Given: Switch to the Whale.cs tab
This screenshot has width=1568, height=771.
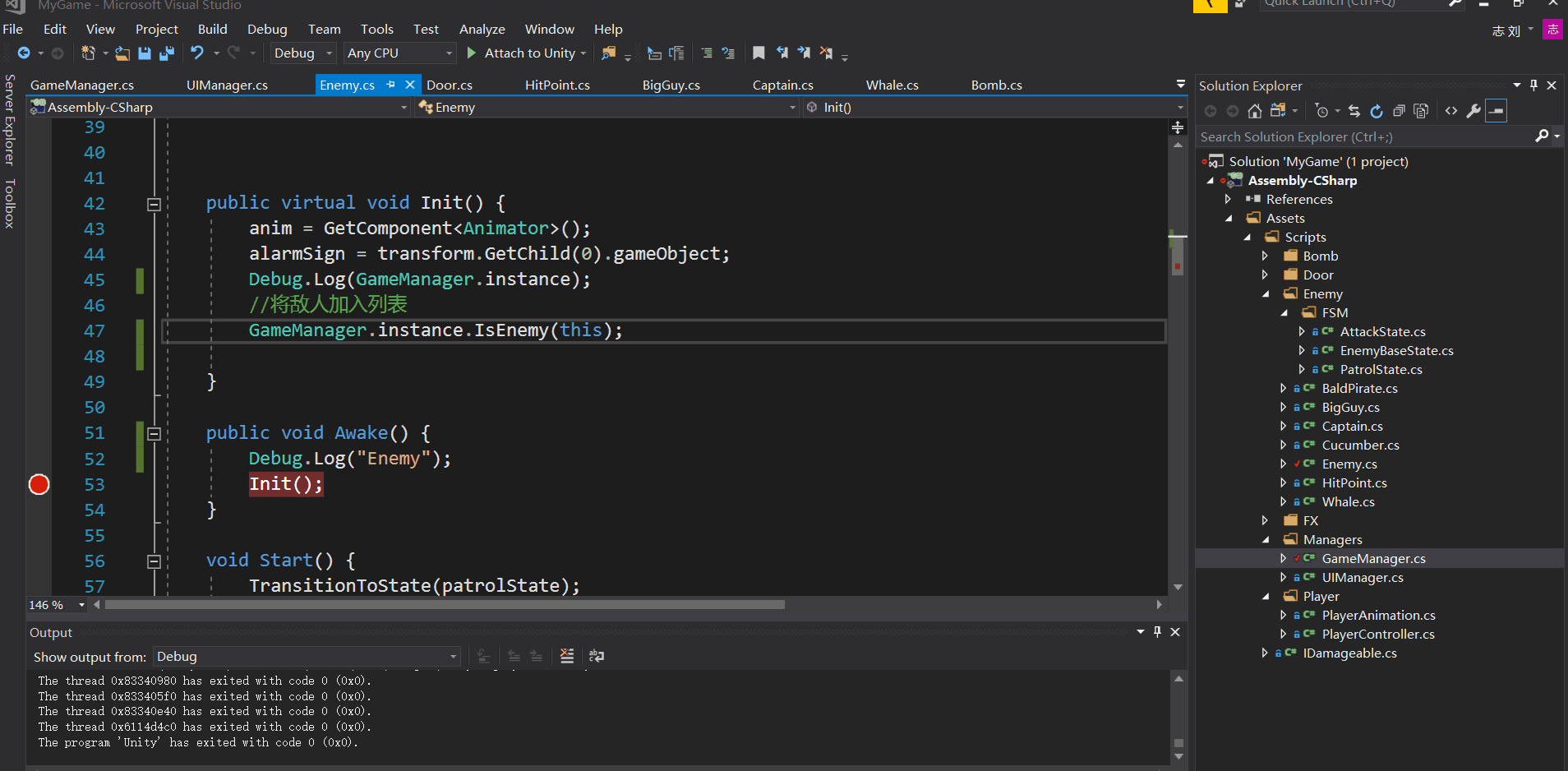Looking at the screenshot, I should pos(892,85).
